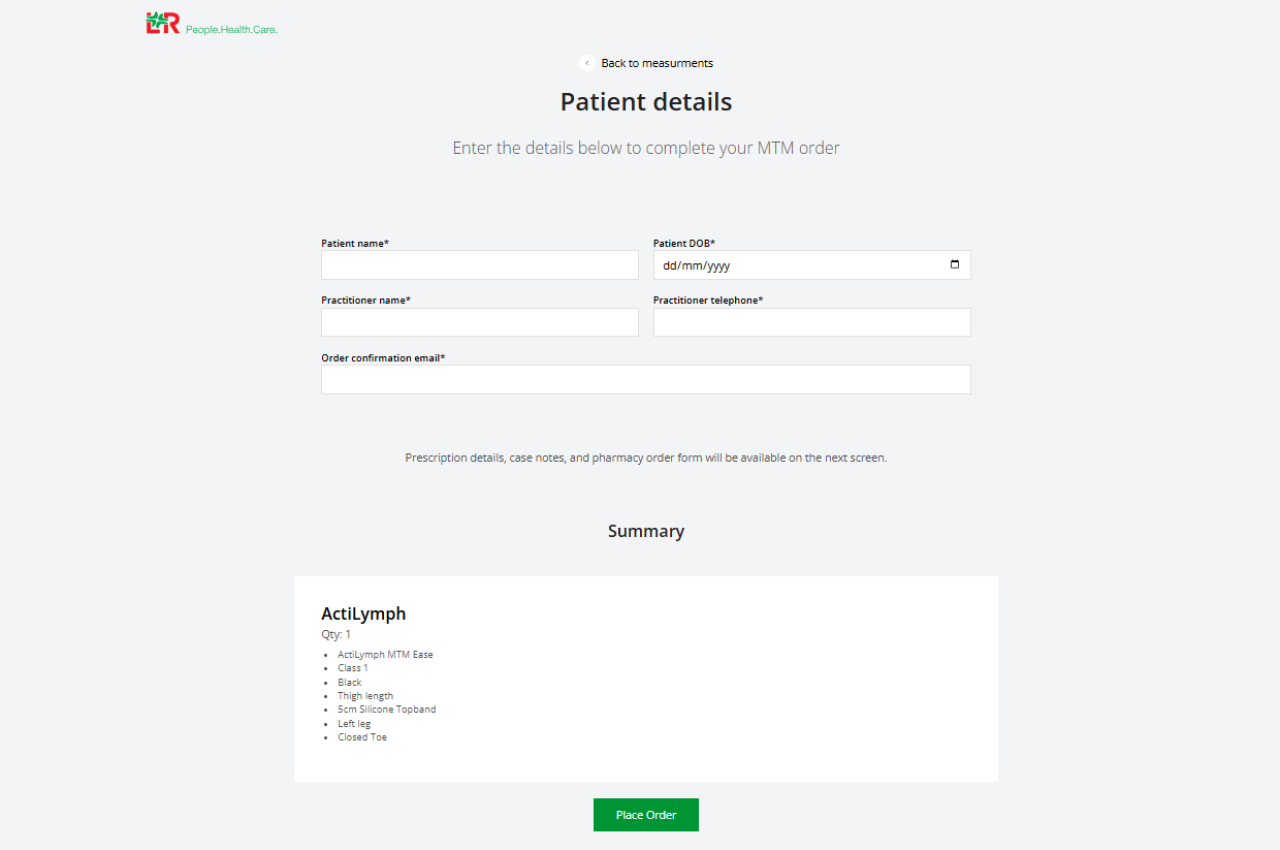Click the Practitioner telephone input box
1280x850 pixels.
coord(812,322)
